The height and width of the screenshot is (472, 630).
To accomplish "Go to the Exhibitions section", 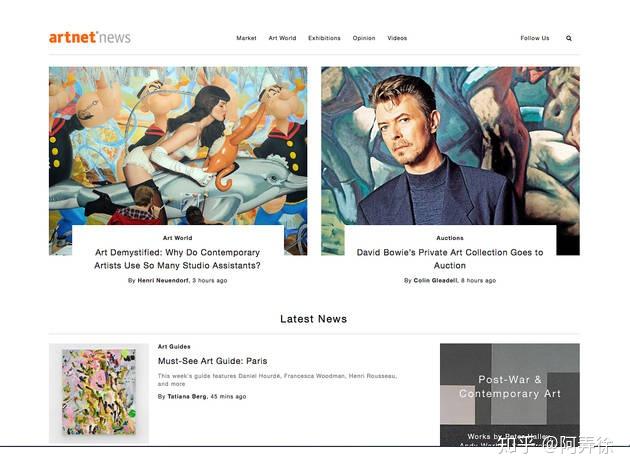I will tap(324, 38).
